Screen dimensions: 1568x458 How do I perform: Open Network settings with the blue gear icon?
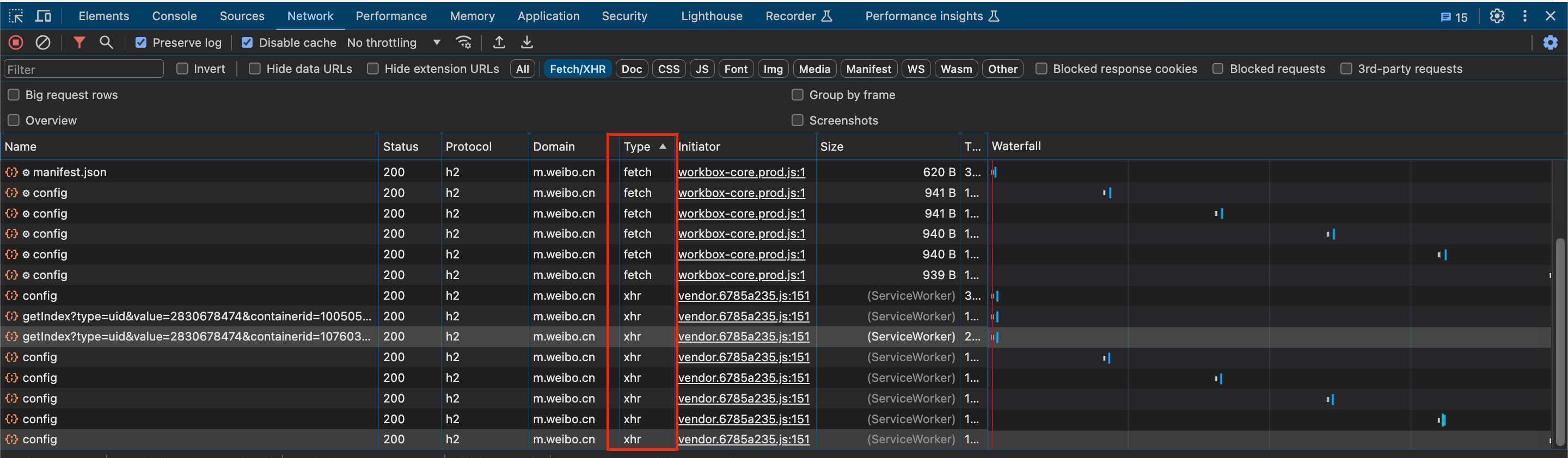click(x=1551, y=42)
